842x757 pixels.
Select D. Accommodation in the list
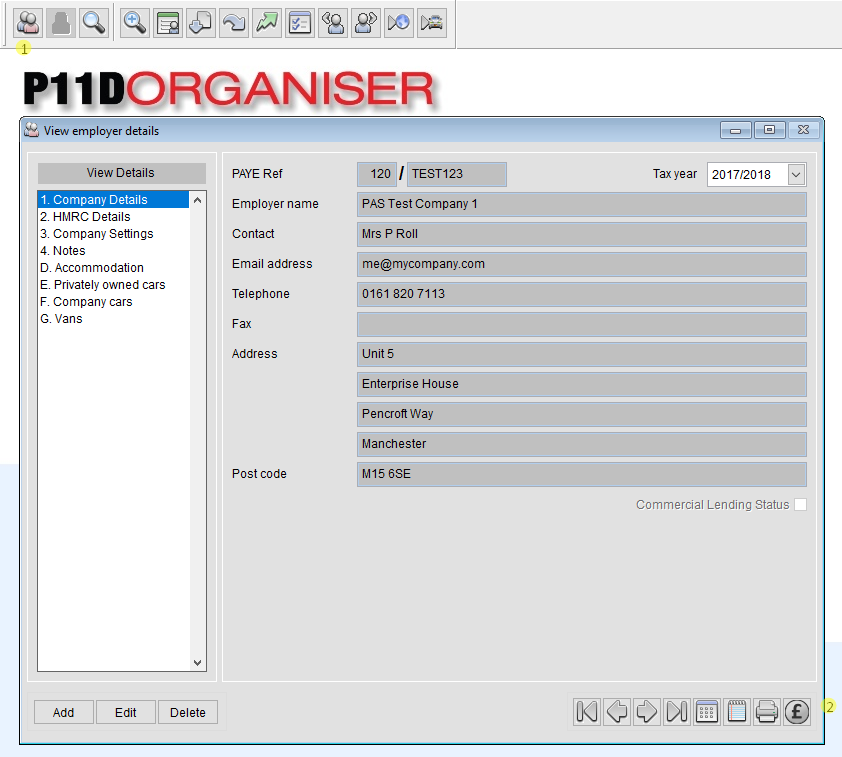(113, 267)
